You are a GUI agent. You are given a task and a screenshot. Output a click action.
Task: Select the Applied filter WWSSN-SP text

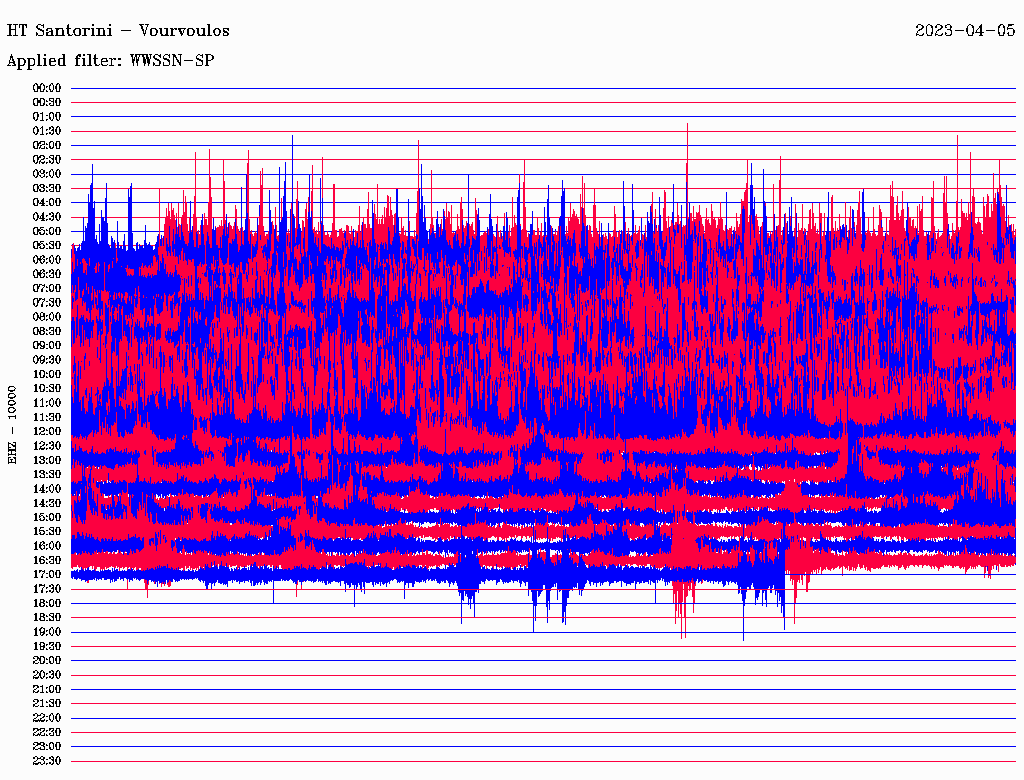[x=110, y=61]
